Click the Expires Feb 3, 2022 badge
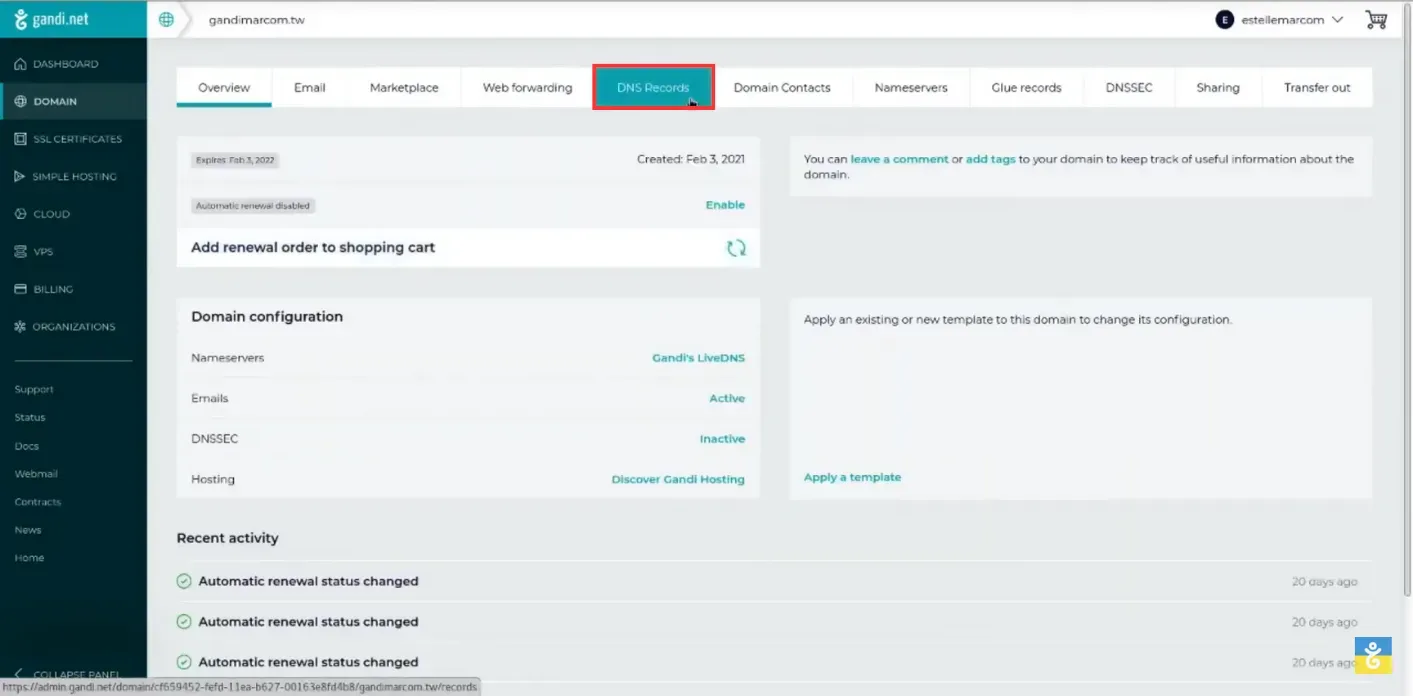The image size is (1413, 696). 234,160
